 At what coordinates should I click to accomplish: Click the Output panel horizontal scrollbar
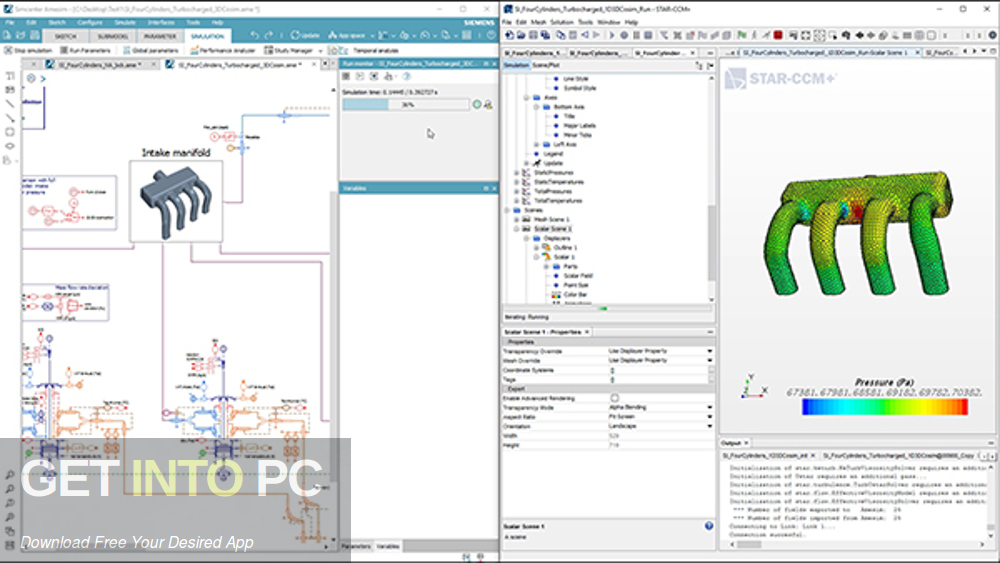(x=749, y=545)
